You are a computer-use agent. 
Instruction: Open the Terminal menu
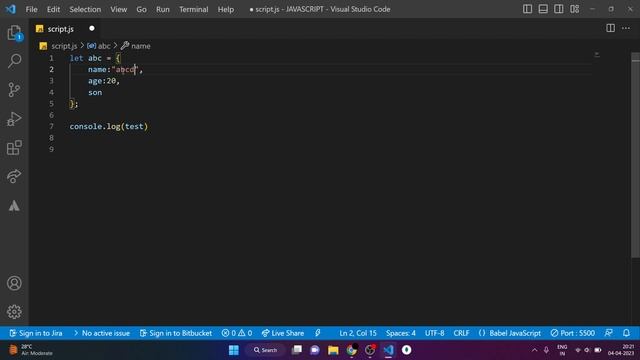(x=193, y=9)
